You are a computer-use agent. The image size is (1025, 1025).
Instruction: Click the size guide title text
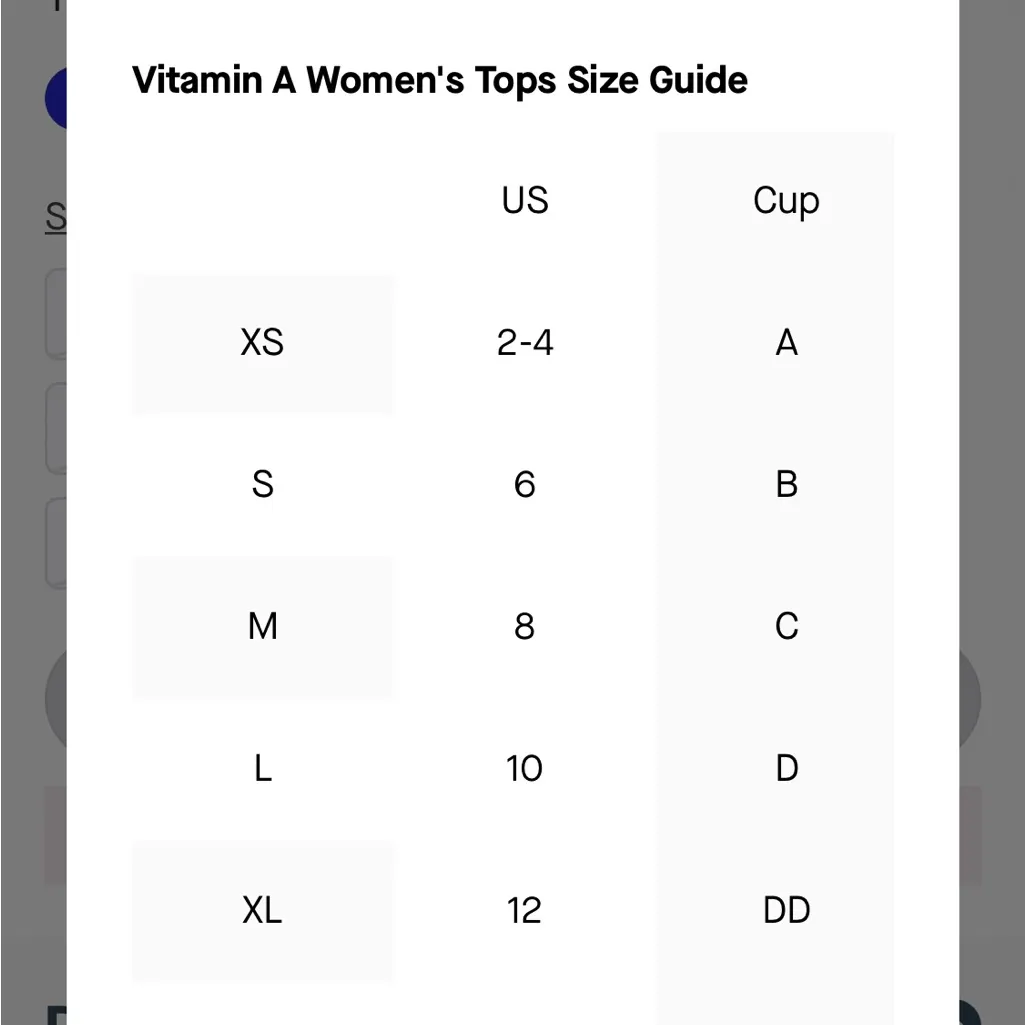click(x=439, y=80)
